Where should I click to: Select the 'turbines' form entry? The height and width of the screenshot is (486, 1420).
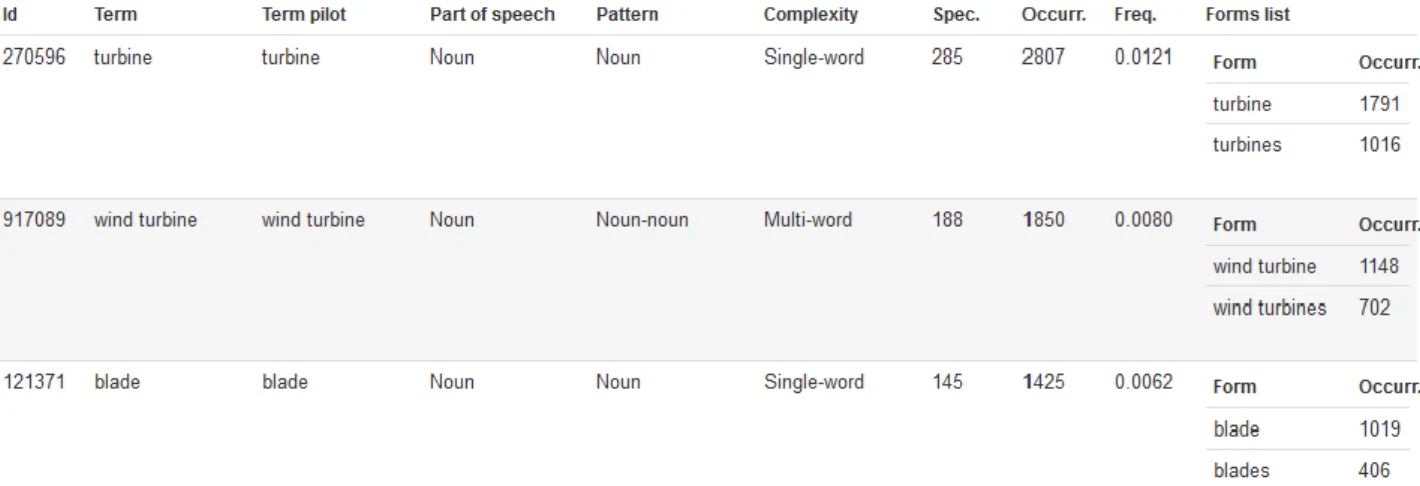click(1247, 145)
